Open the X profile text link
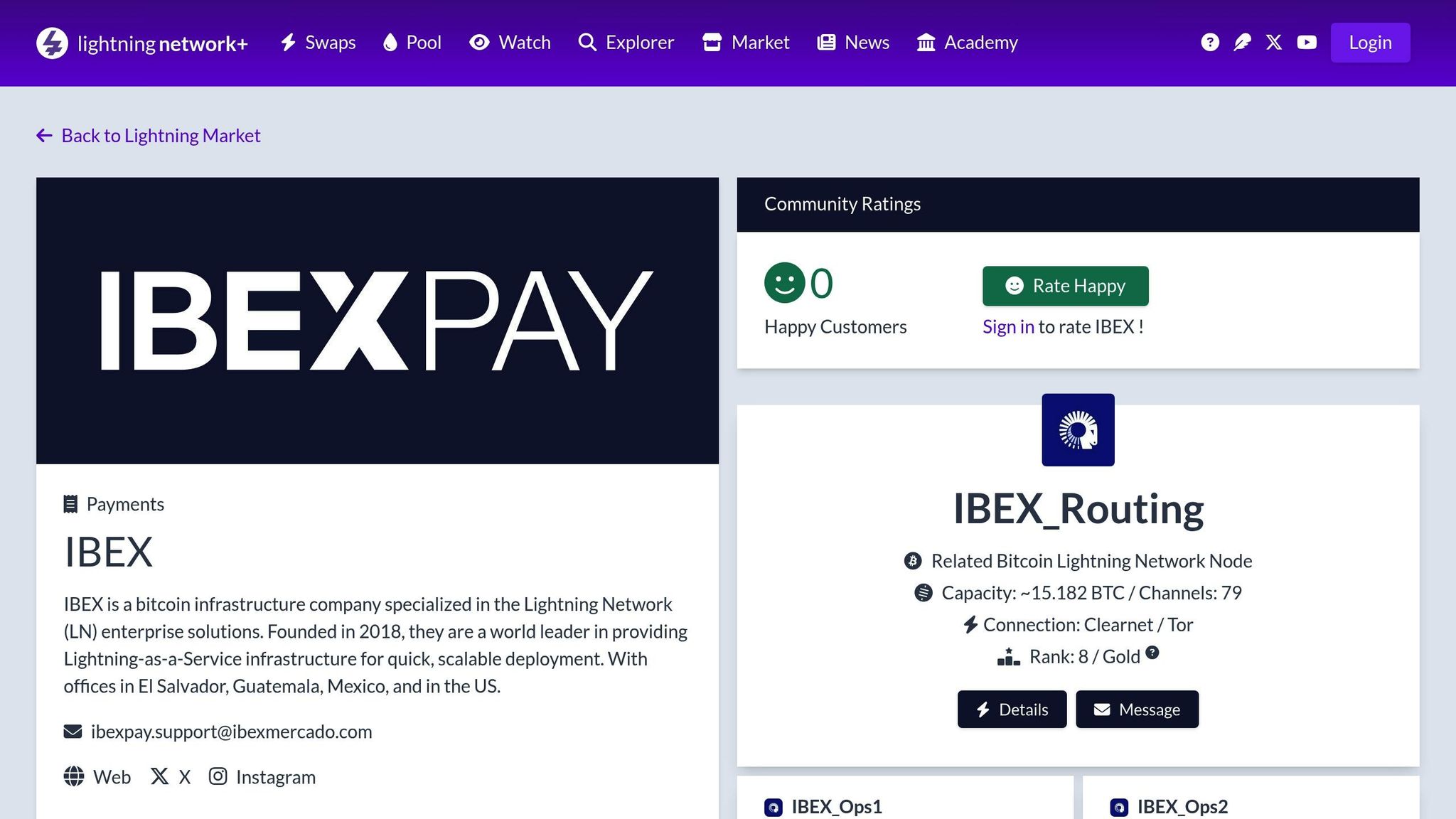Viewport: 1456px width, 819px height. pos(184,777)
